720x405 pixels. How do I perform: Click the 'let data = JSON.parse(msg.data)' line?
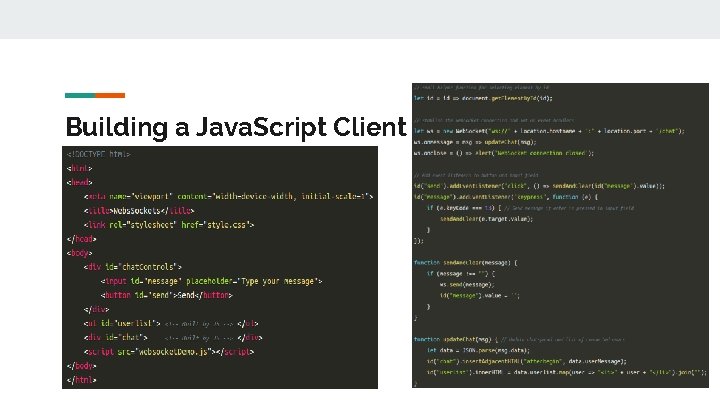coord(478,350)
